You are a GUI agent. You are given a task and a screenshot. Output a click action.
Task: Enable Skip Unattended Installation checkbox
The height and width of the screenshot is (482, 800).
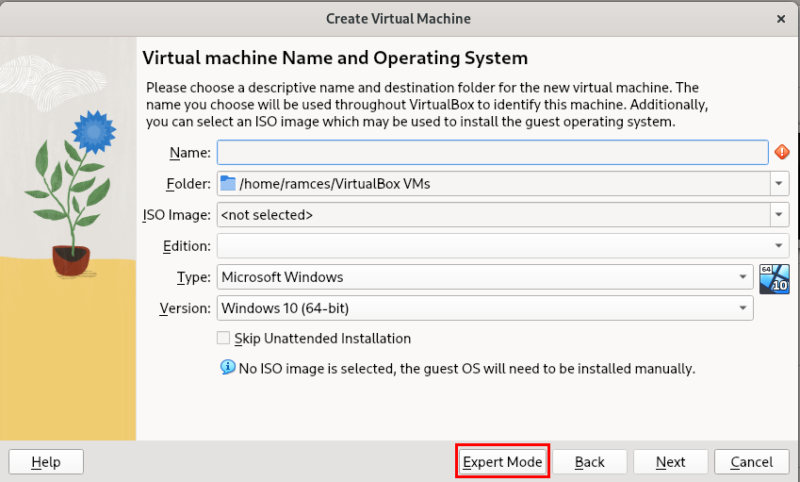point(223,338)
